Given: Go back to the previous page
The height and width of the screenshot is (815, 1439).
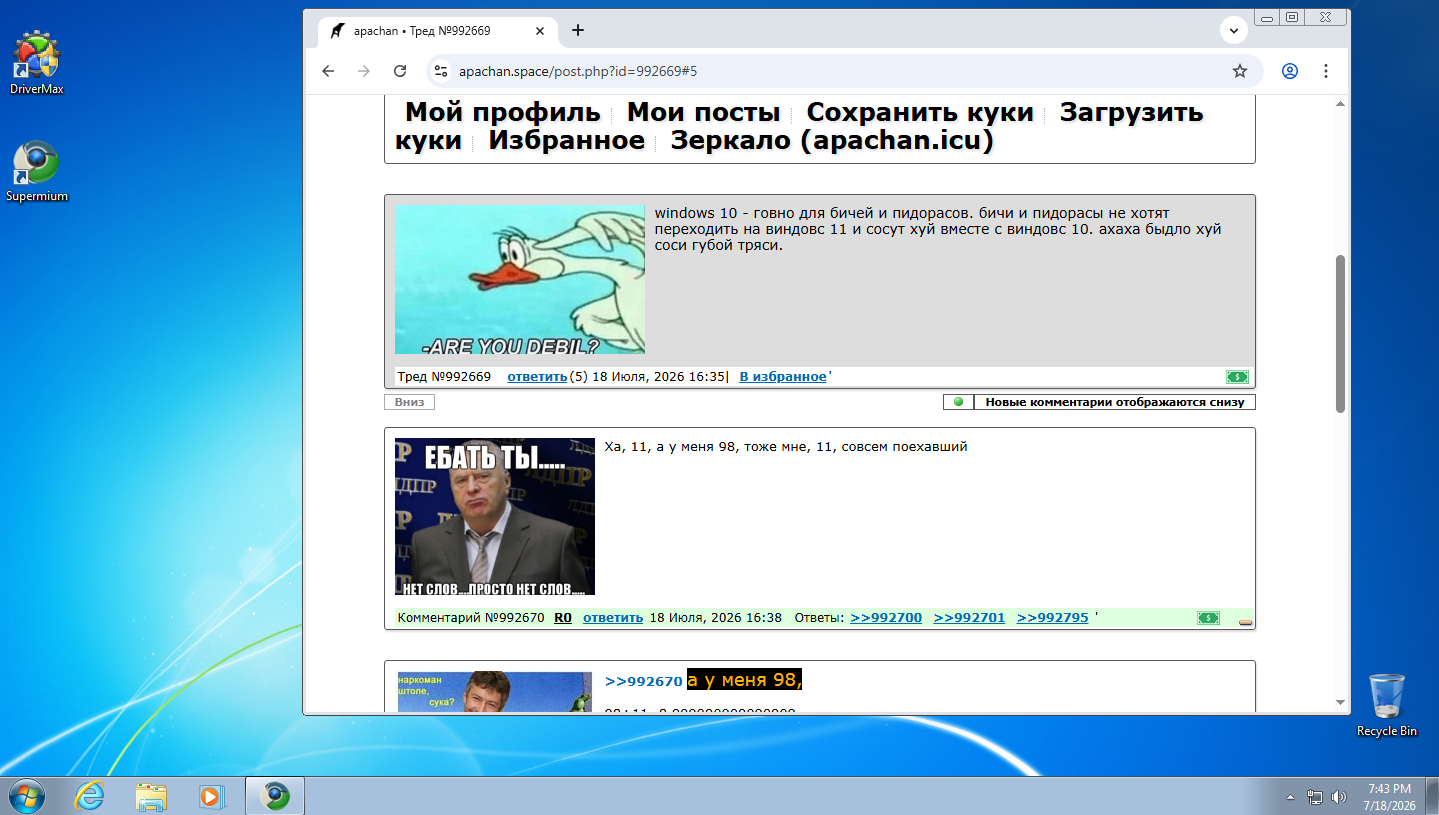Looking at the screenshot, I should (x=328, y=71).
